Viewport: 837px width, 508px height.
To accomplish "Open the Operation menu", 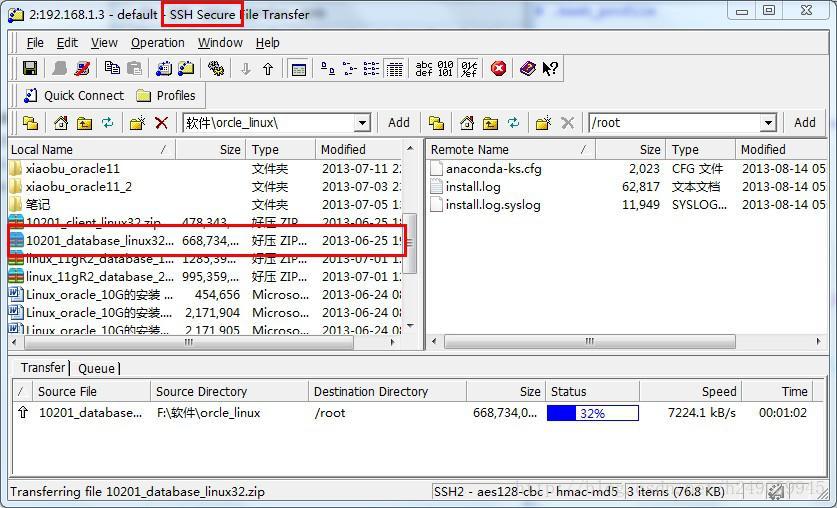I will click(157, 43).
